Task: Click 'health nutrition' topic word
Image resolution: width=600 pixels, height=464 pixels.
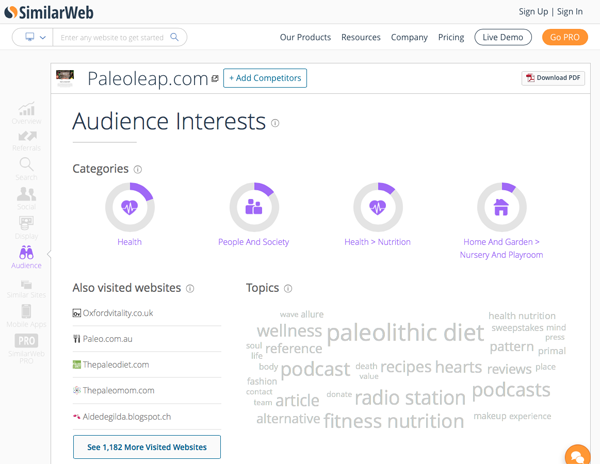Action: pyautogui.click(x=522, y=316)
